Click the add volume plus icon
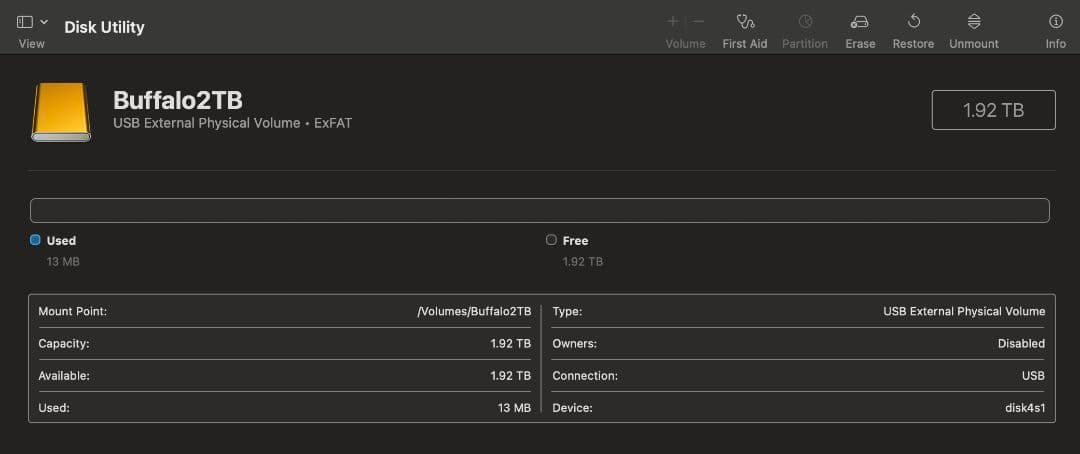1080x454 pixels. click(673, 22)
